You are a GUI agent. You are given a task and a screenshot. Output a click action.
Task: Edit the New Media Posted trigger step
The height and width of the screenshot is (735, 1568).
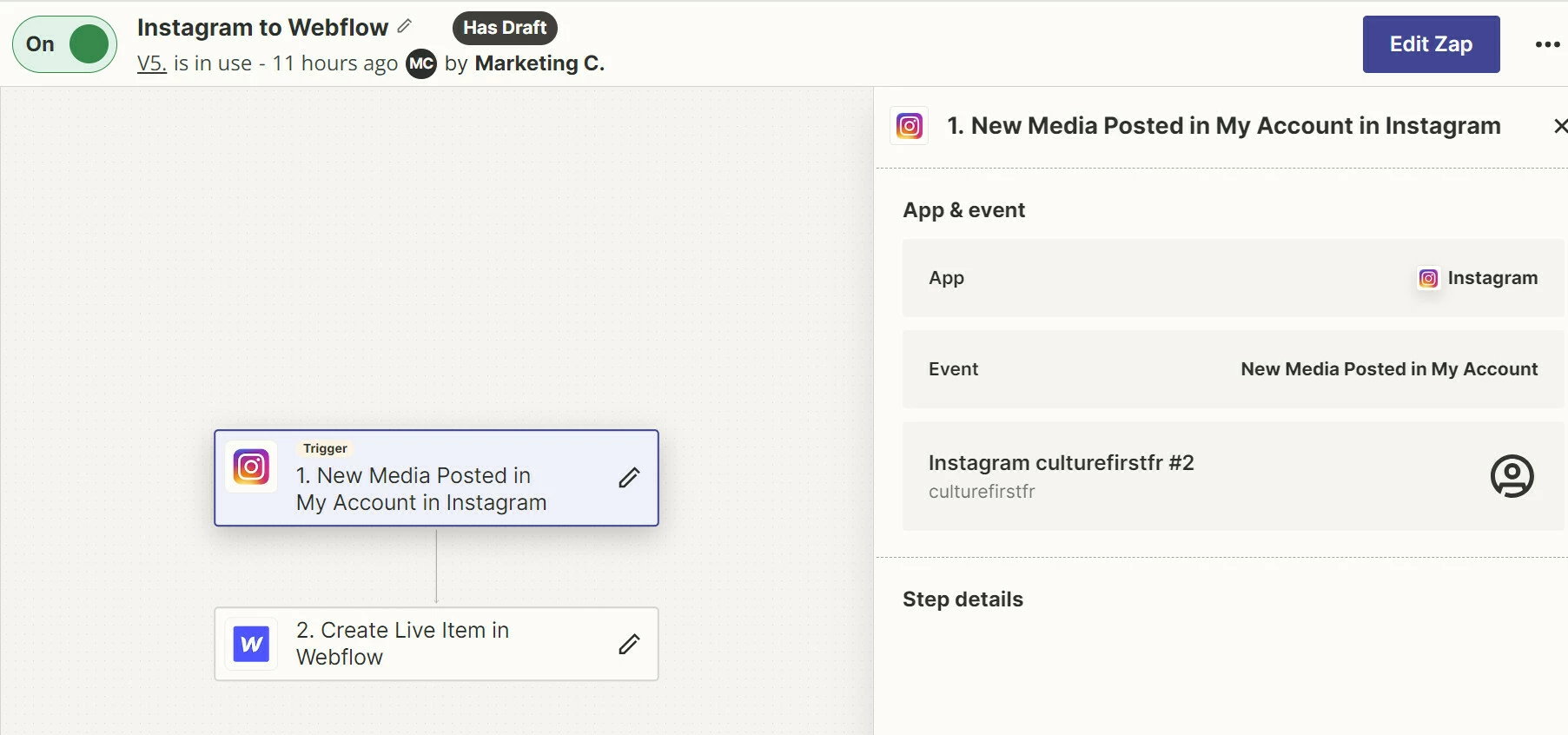pos(629,477)
